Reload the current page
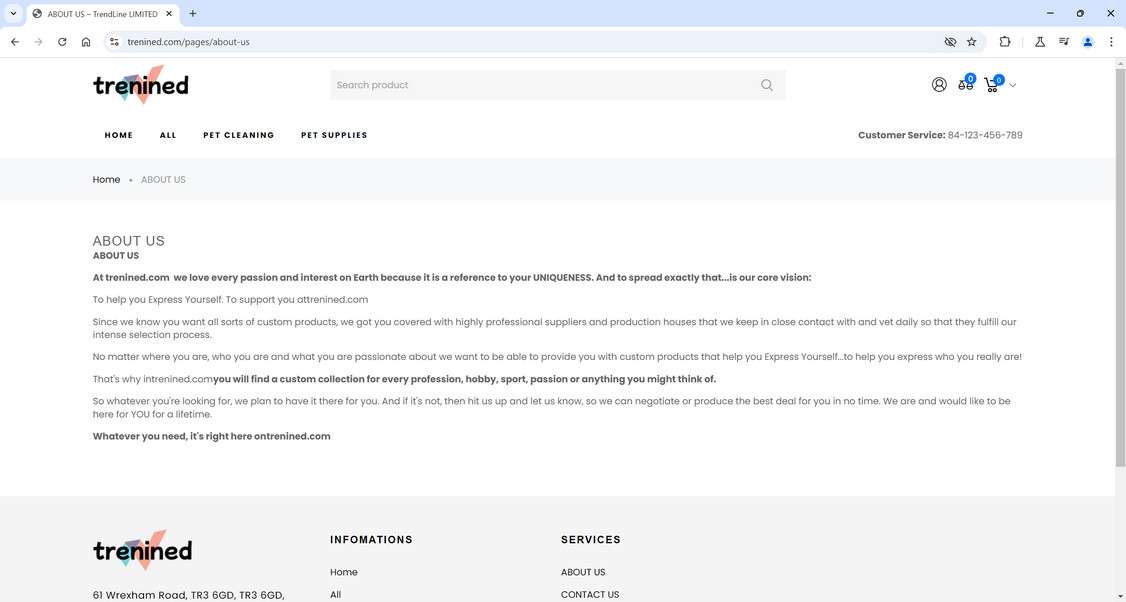This screenshot has height=602, width=1126. click(x=62, y=42)
